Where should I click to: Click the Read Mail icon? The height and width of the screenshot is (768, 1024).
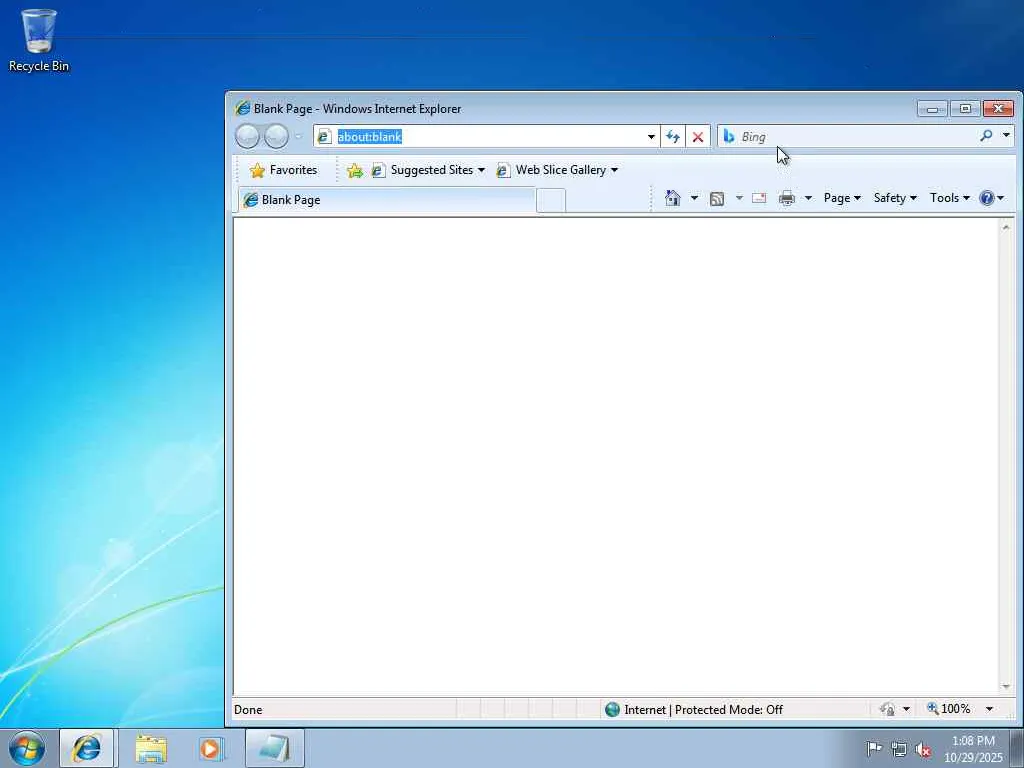tap(759, 198)
